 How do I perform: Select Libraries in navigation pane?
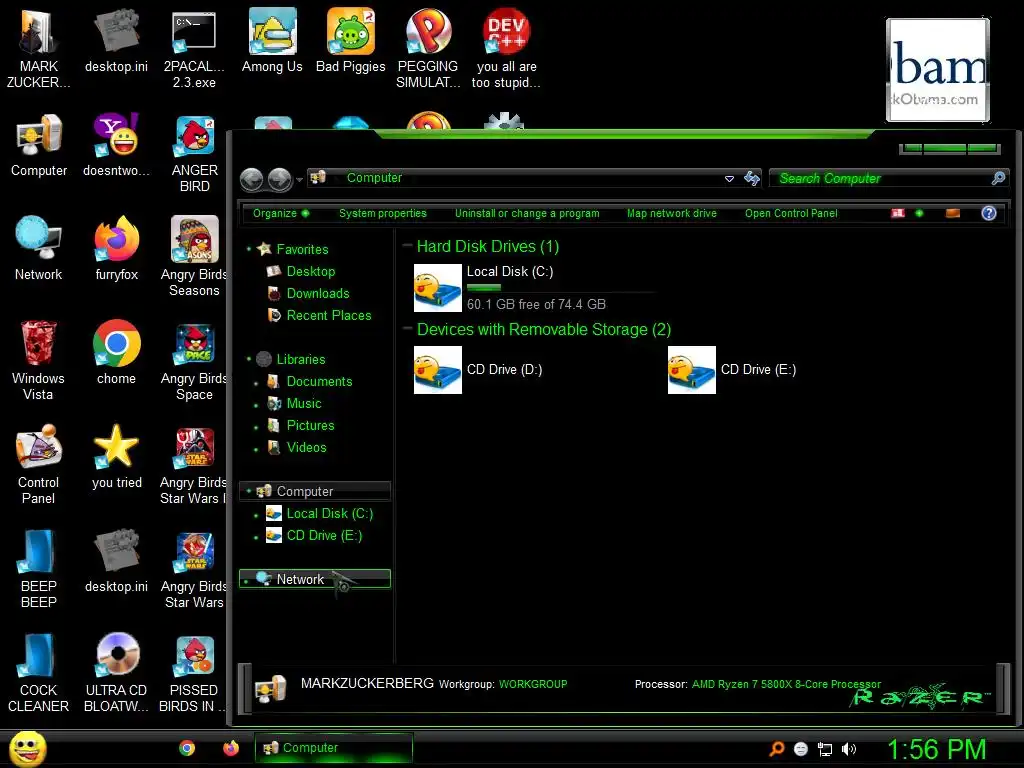click(300, 359)
